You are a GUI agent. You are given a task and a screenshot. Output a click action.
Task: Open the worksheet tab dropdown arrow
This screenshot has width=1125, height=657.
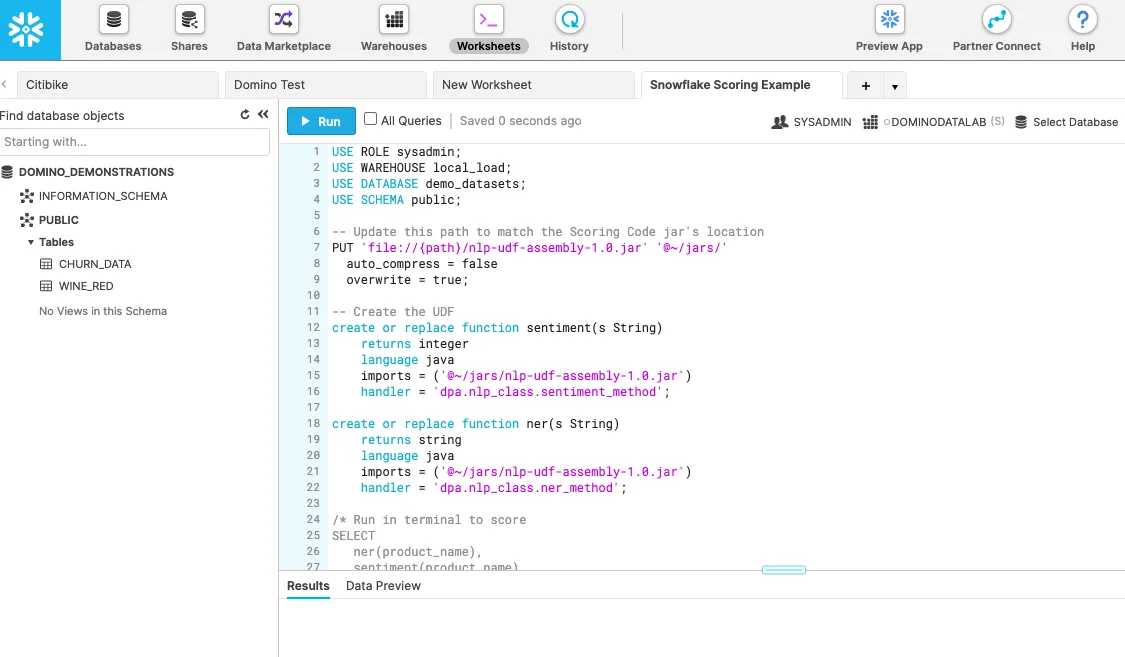(x=895, y=86)
